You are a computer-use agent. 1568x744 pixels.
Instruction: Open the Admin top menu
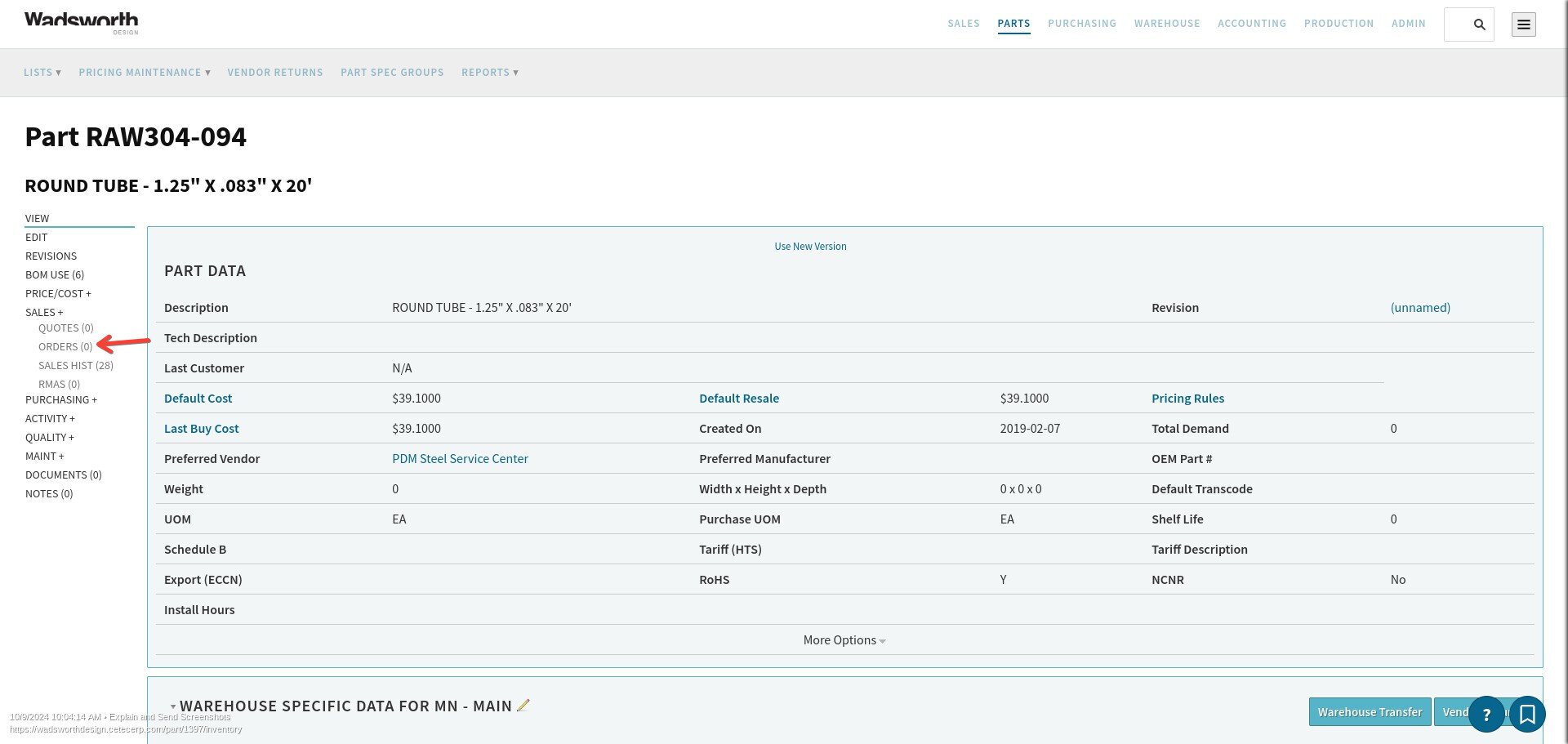(1409, 24)
